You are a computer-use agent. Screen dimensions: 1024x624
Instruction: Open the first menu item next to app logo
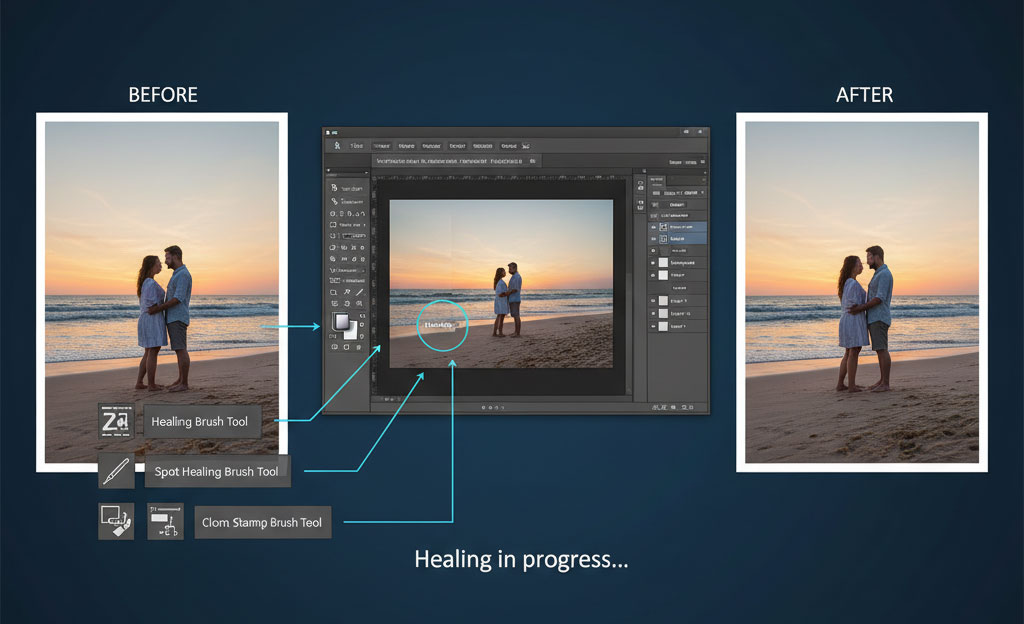coord(357,145)
